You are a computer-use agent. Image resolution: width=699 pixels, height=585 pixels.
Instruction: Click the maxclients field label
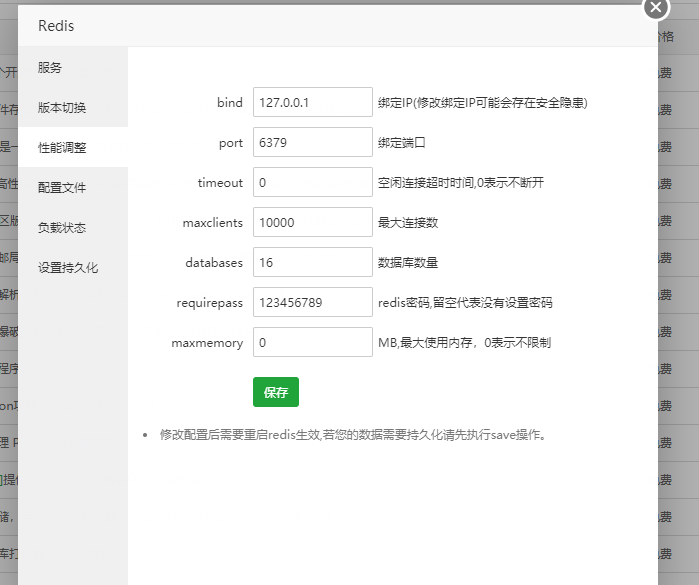[x=213, y=222]
